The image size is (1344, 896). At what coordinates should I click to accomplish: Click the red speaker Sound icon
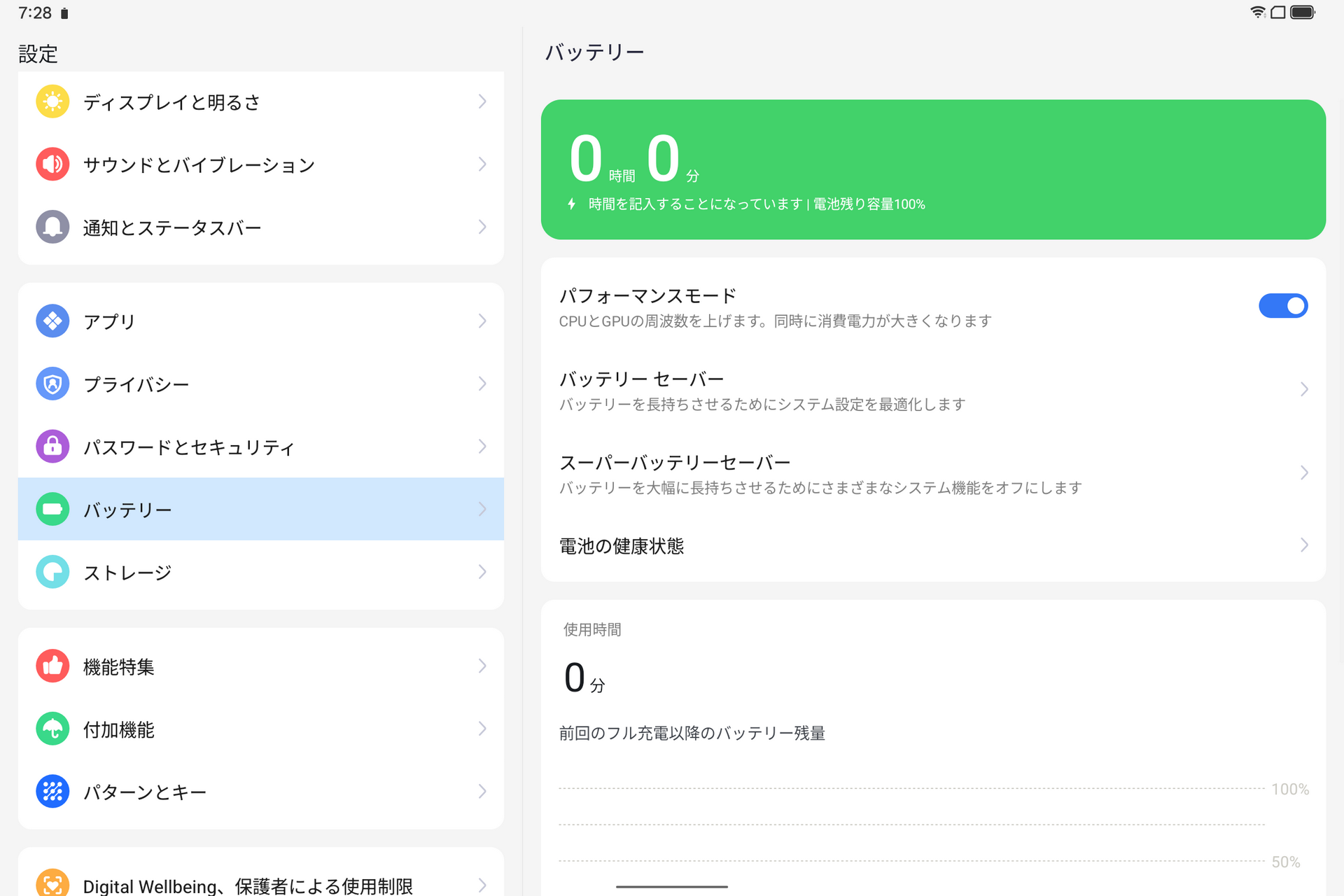point(52,164)
